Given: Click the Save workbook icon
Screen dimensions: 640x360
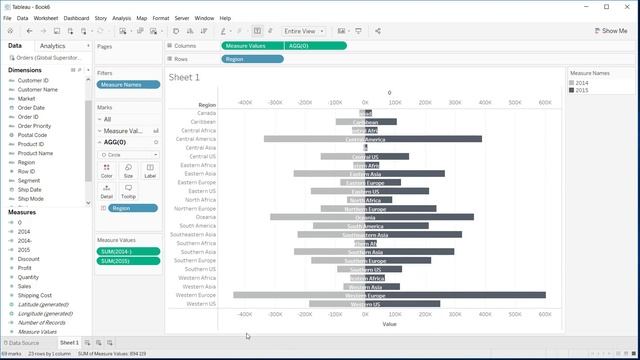Looking at the screenshot, I should tap(57, 31).
